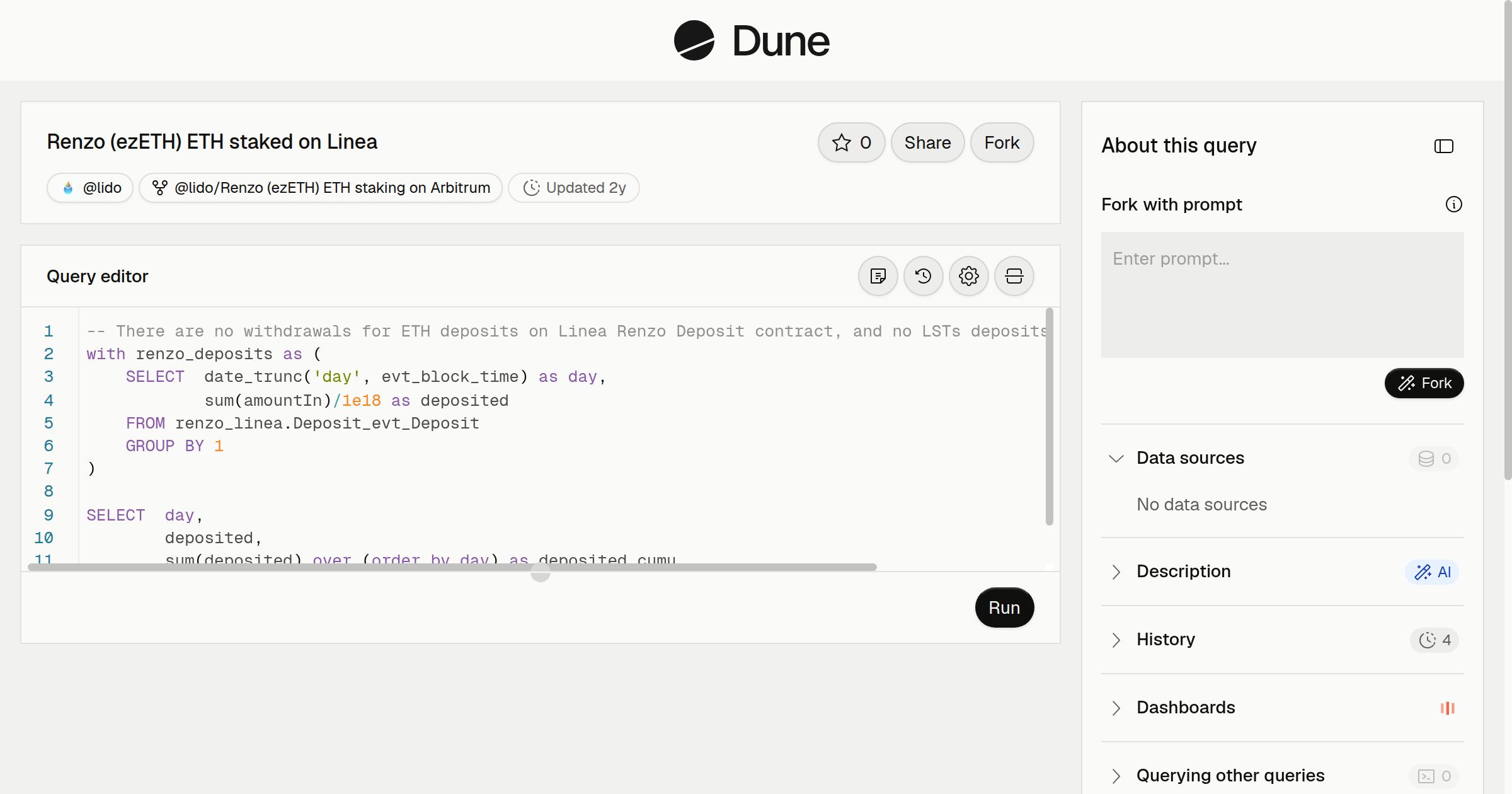Open the version history clock icon
Viewport: 1512px width, 794px height.
(x=923, y=276)
